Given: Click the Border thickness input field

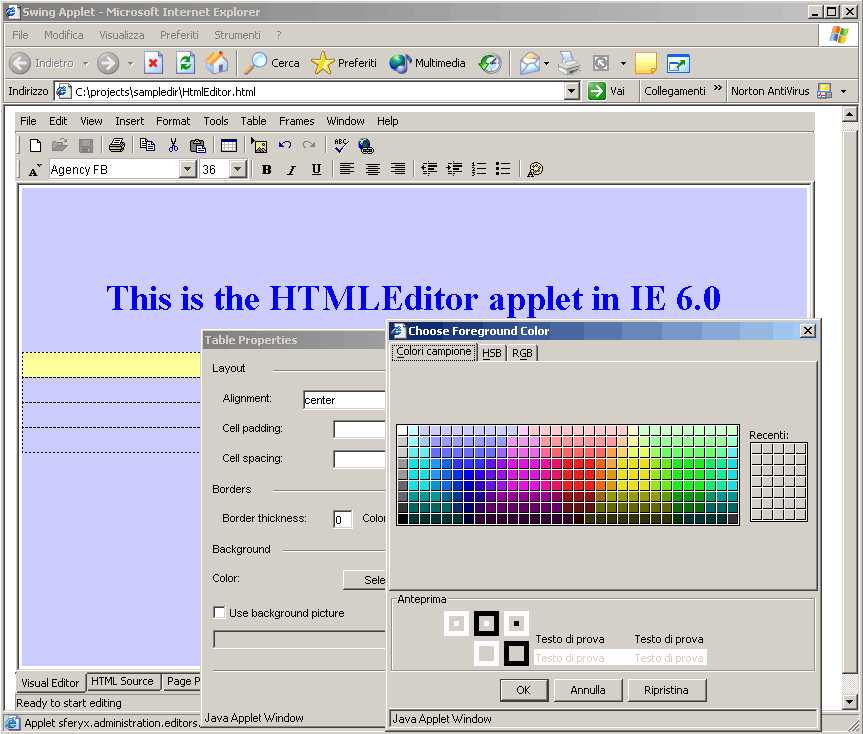Looking at the screenshot, I should click(x=342, y=519).
